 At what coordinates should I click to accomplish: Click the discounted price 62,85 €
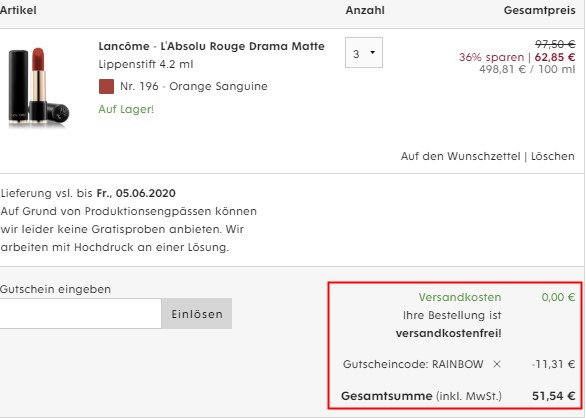[555, 57]
